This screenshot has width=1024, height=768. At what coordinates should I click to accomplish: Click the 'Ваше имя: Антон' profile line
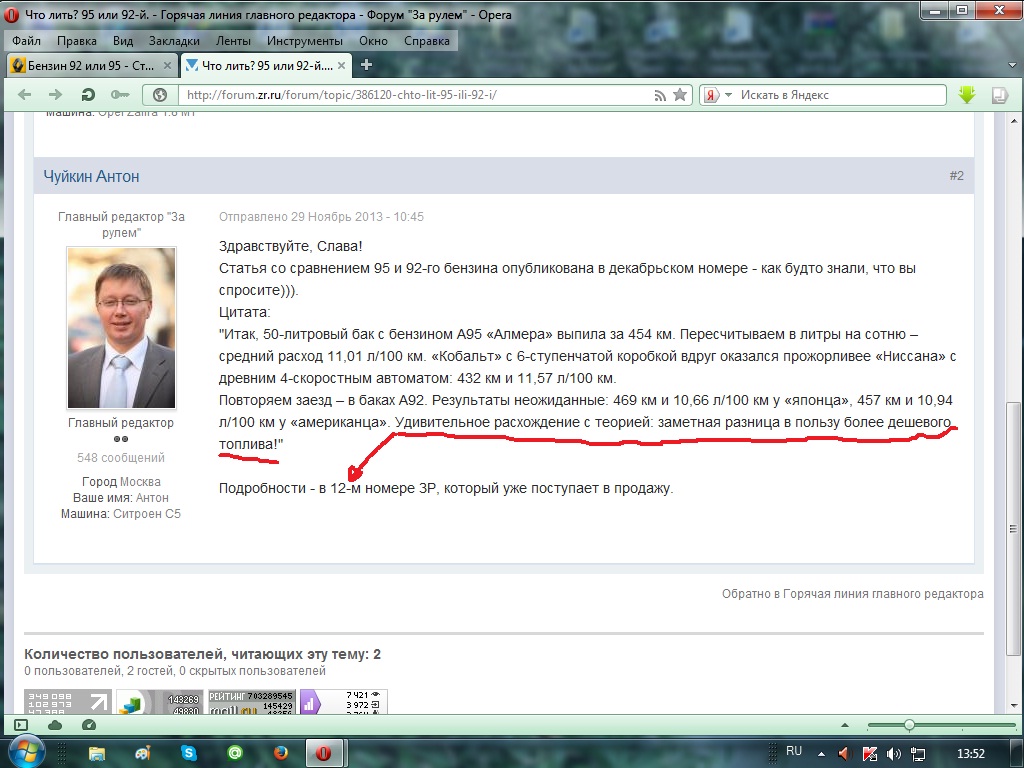pyautogui.click(x=121, y=498)
